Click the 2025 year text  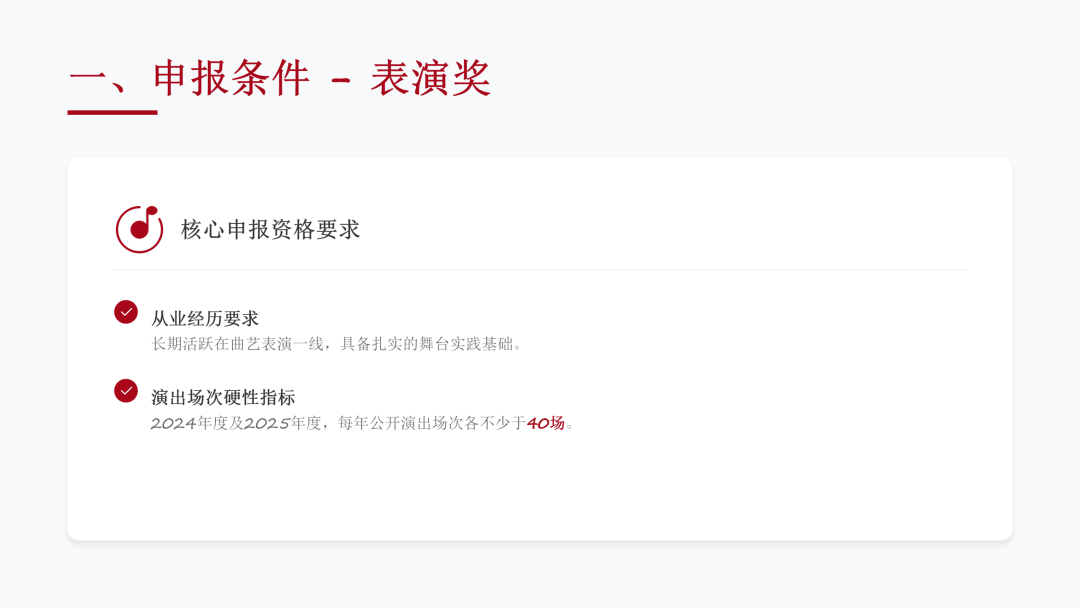pyautogui.click(x=267, y=423)
